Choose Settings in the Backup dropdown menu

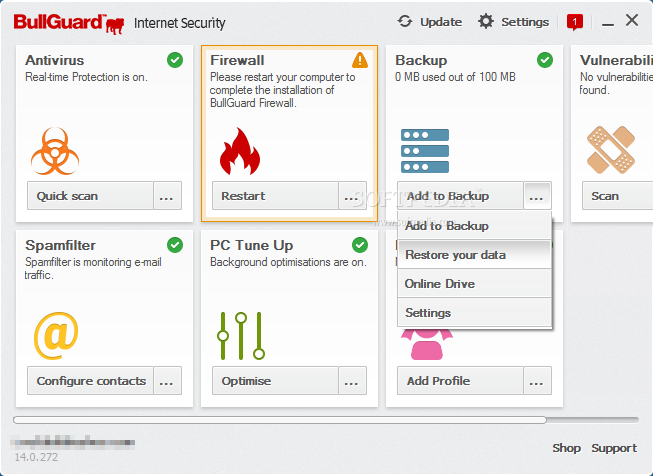point(475,313)
